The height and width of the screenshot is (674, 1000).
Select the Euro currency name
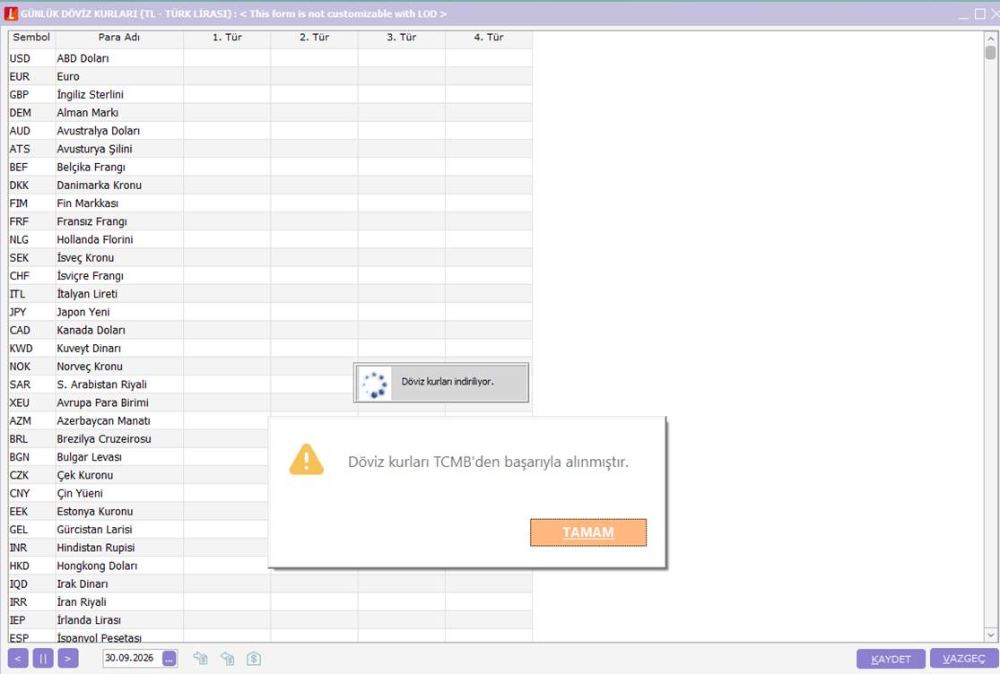119,77
